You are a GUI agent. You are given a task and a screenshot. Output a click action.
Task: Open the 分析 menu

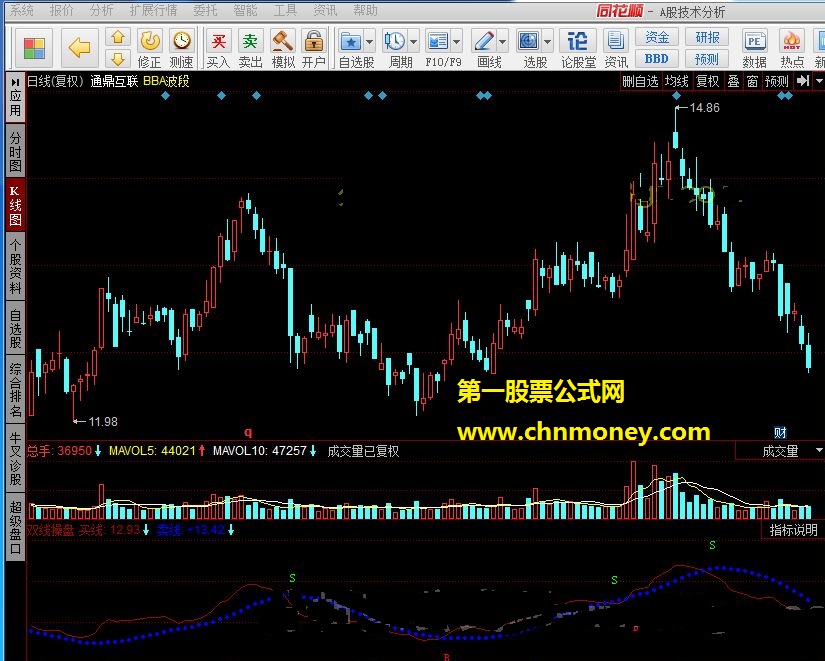[101, 10]
